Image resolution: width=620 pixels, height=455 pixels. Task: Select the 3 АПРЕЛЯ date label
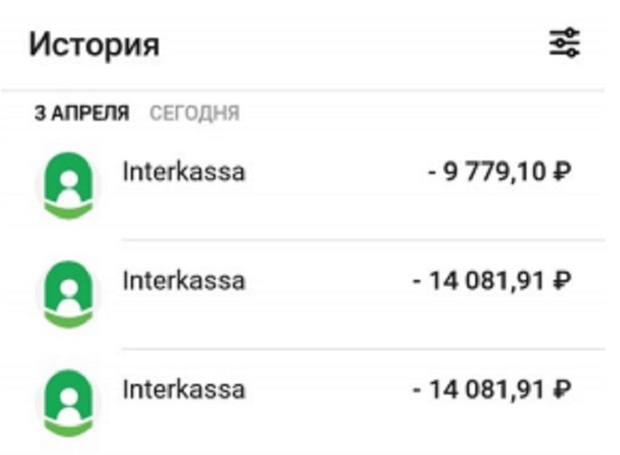(x=82, y=113)
